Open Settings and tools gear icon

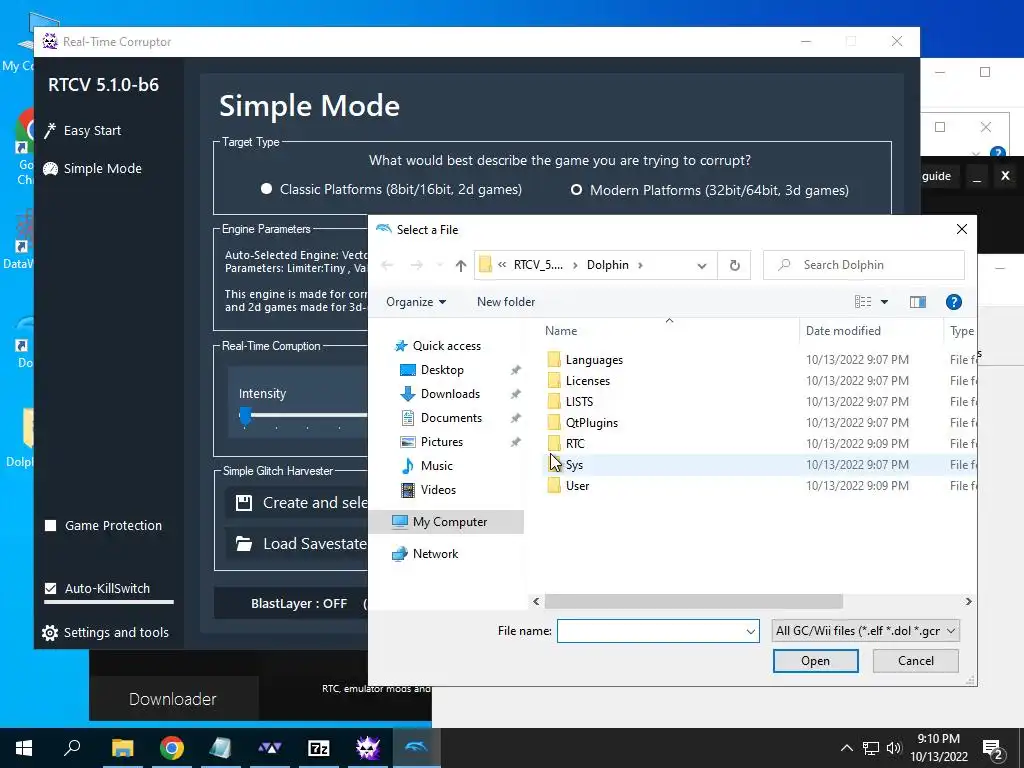[x=50, y=633]
